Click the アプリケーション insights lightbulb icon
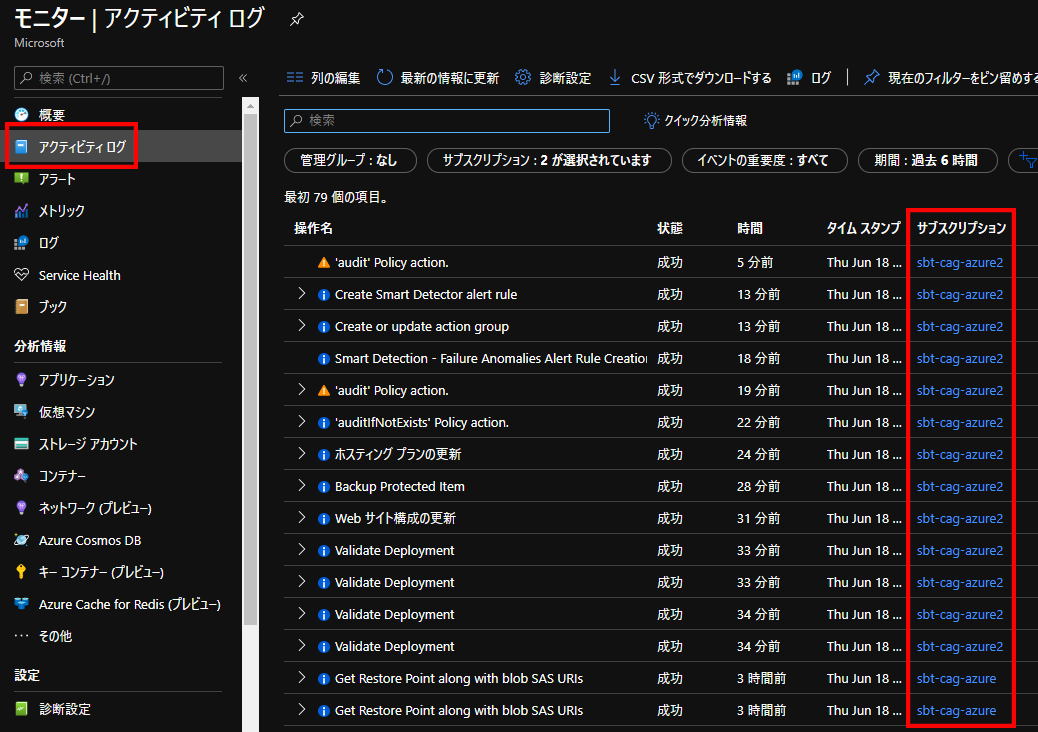This screenshot has width=1038, height=732. [22, 379]
